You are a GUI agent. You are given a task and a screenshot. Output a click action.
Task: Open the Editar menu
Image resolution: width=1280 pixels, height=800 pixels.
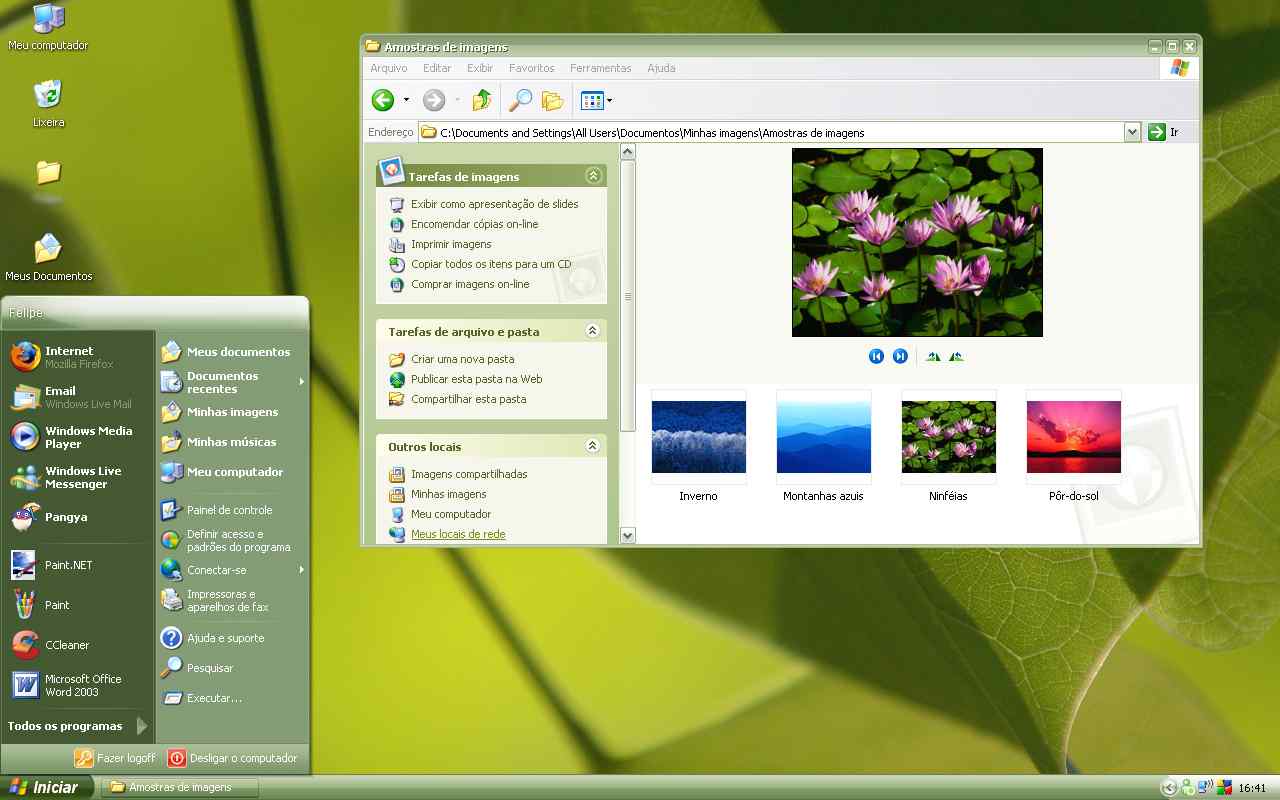pyautogui.click(x=437, y=68)
